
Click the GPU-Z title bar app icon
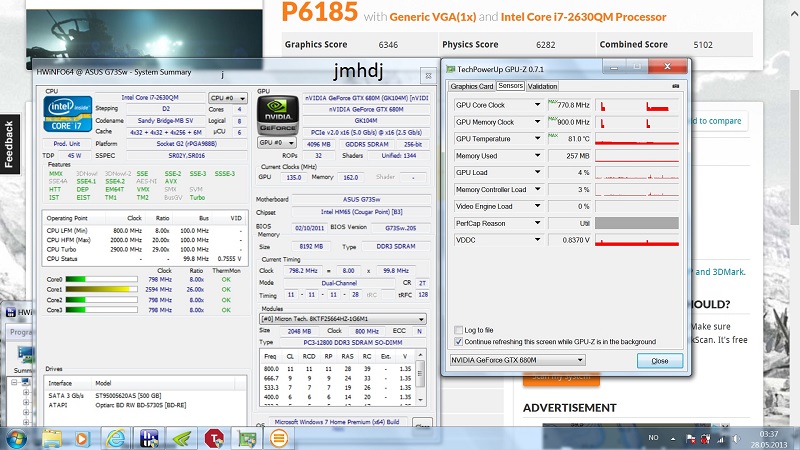click(451, 69)
